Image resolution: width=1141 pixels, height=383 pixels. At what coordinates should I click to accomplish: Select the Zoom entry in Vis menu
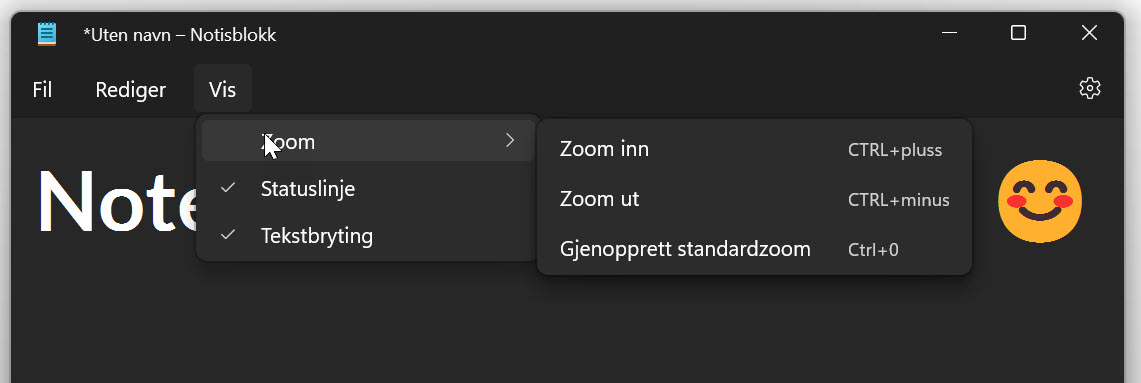[x=368, y=141]
